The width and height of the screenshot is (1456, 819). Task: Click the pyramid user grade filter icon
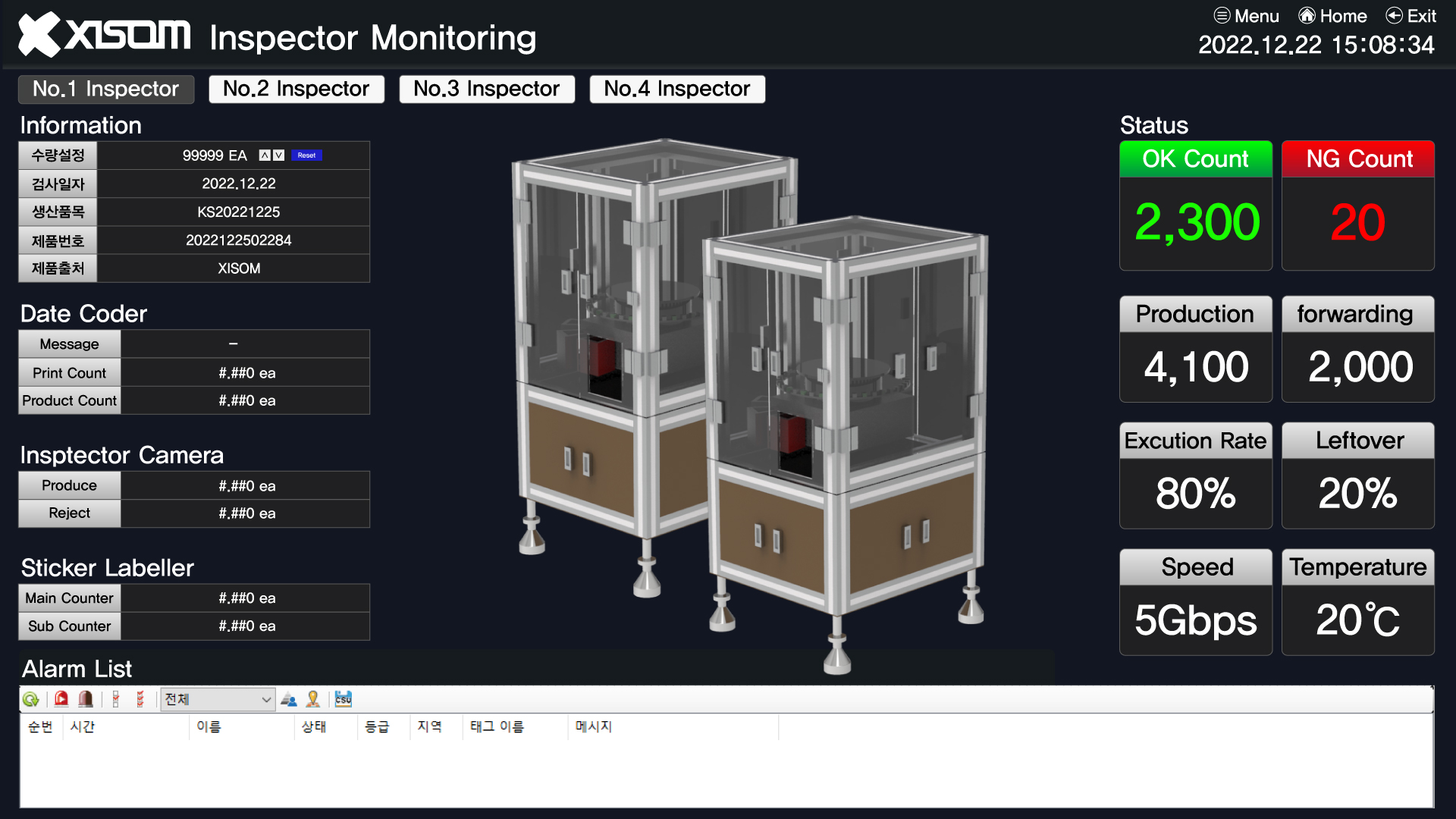pyautogui.click(x=288, y=699)
